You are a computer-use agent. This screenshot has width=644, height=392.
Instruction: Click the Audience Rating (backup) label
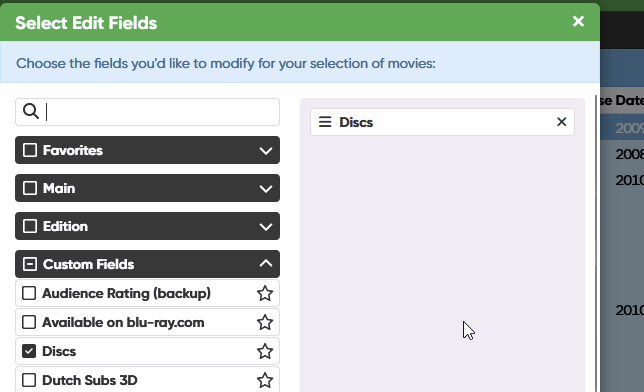[126, 293]
